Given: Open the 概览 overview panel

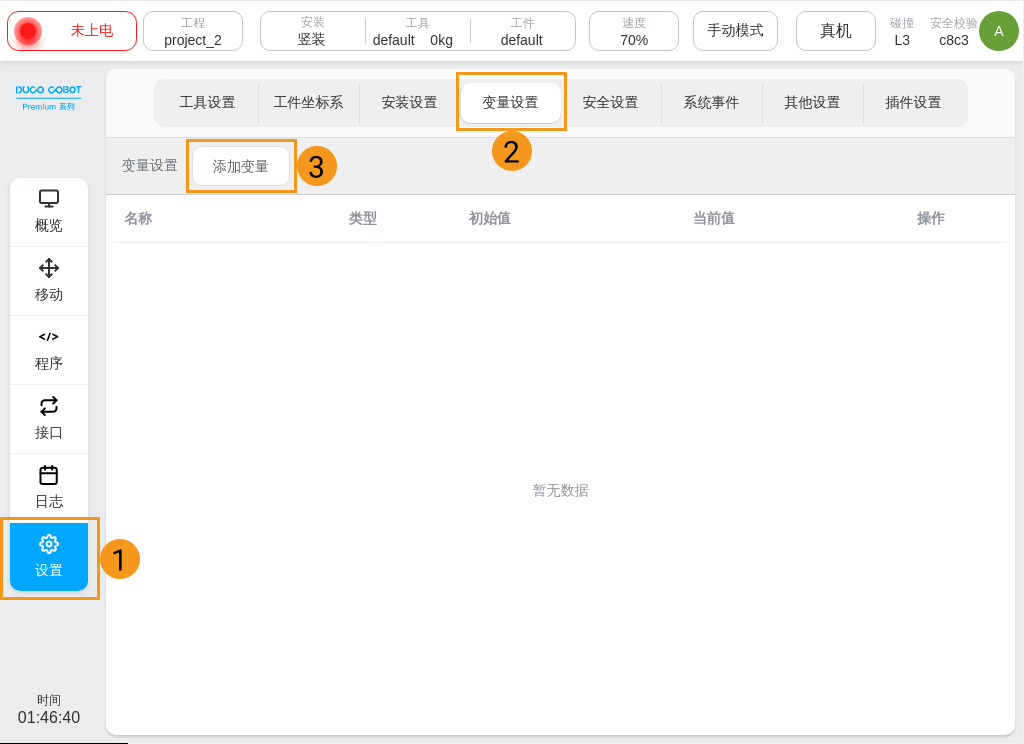Looking at the screenshot, I should (49, 210).
